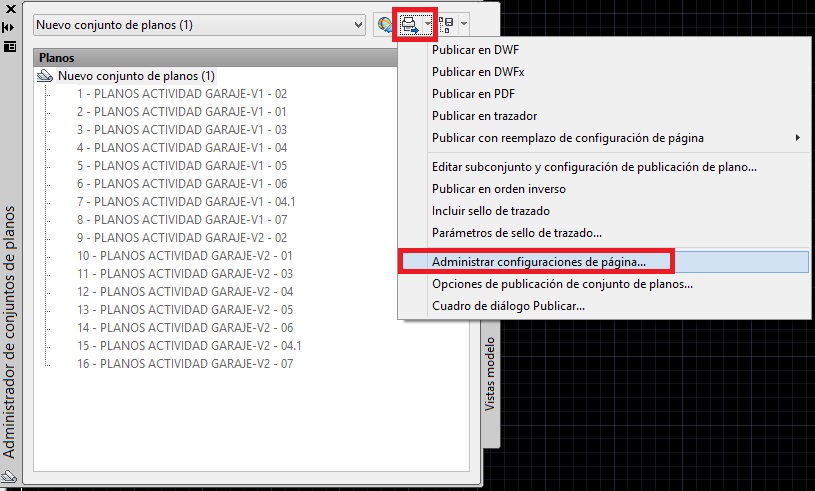Choose Publicar en PDF
This screenshot has width=815, height=491.
[x=476, y=94]
